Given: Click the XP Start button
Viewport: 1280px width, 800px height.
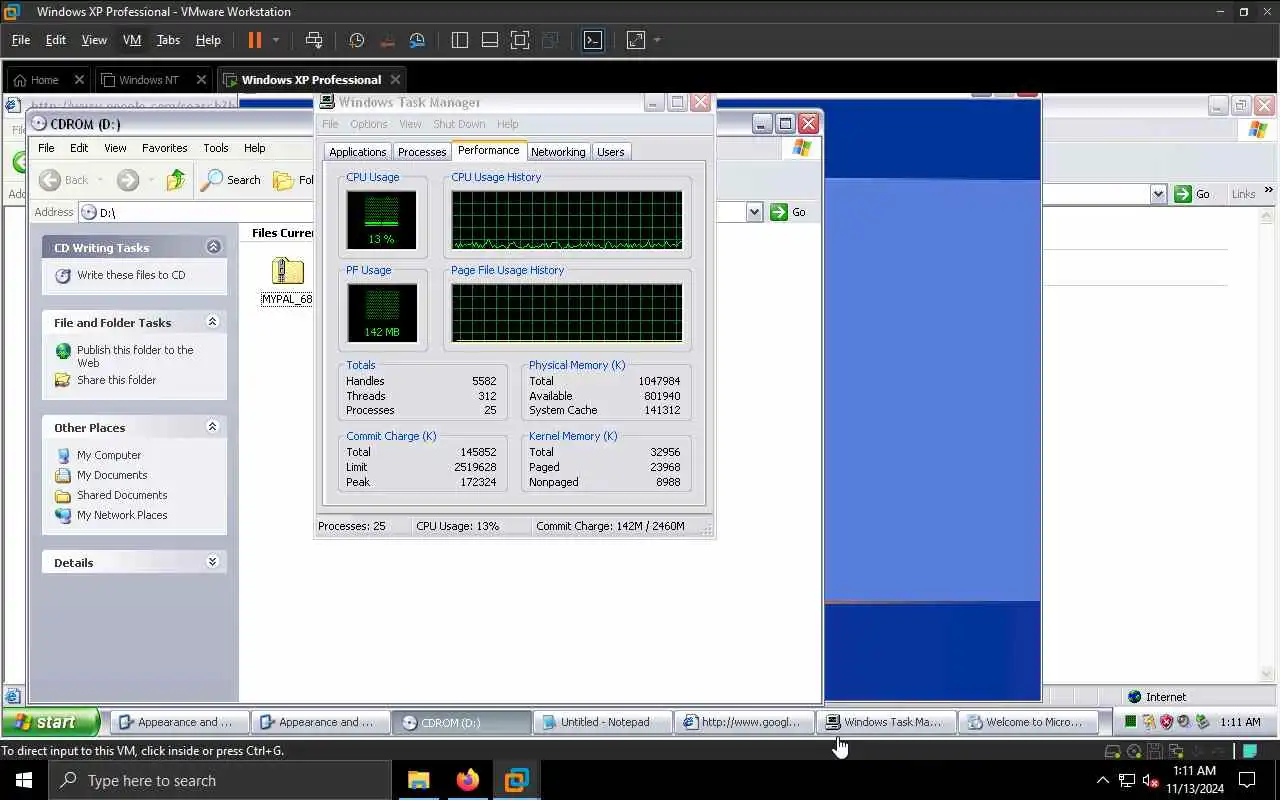Looking at the screenshot, I should (51, 722).
